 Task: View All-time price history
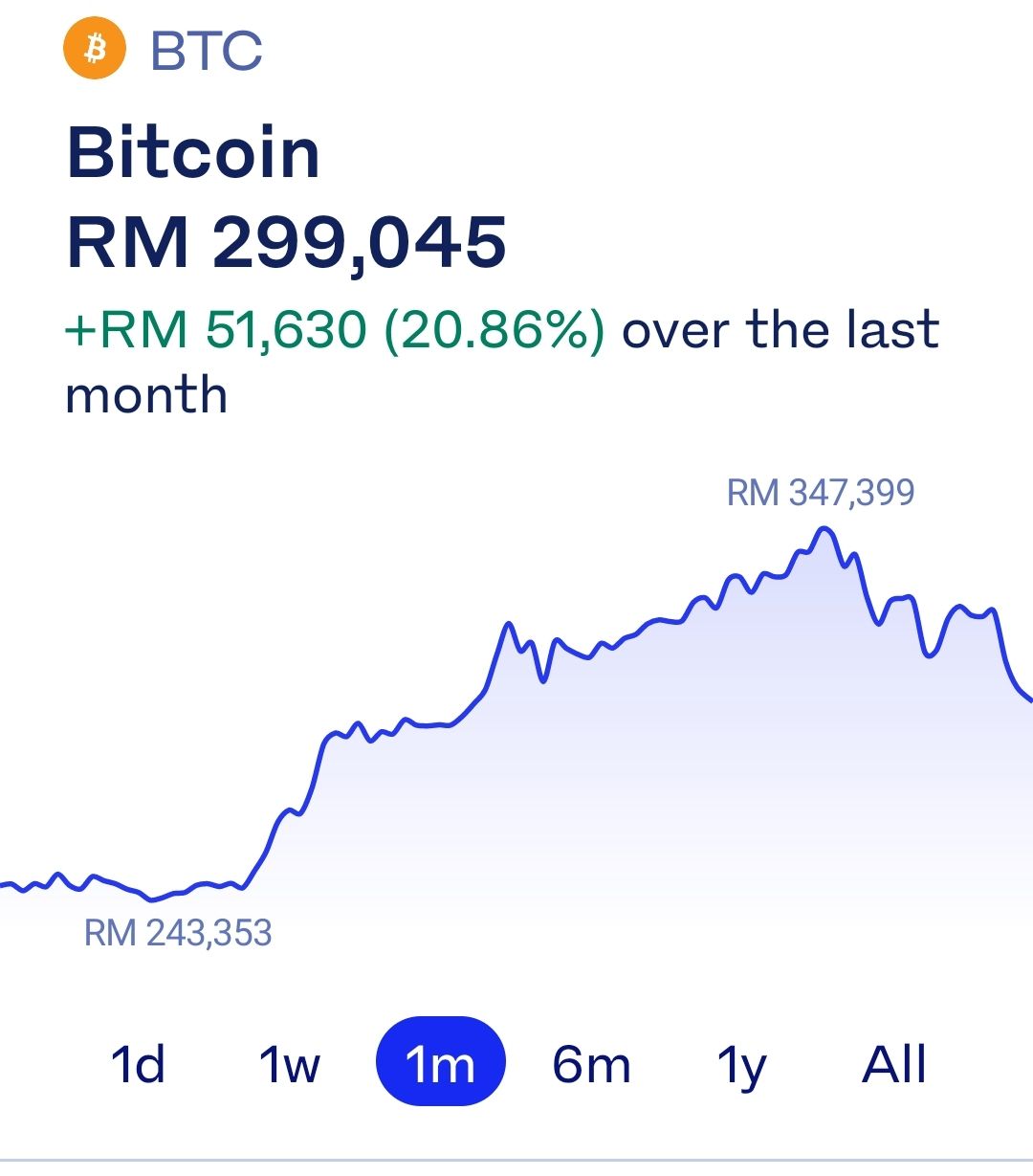pos(894,1063)
